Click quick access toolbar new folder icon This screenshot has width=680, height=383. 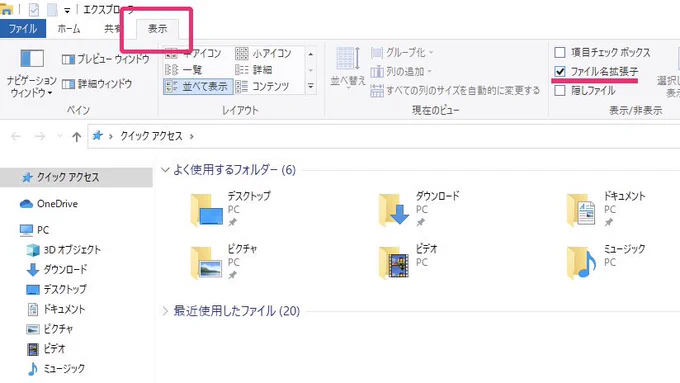pos(52,9)
